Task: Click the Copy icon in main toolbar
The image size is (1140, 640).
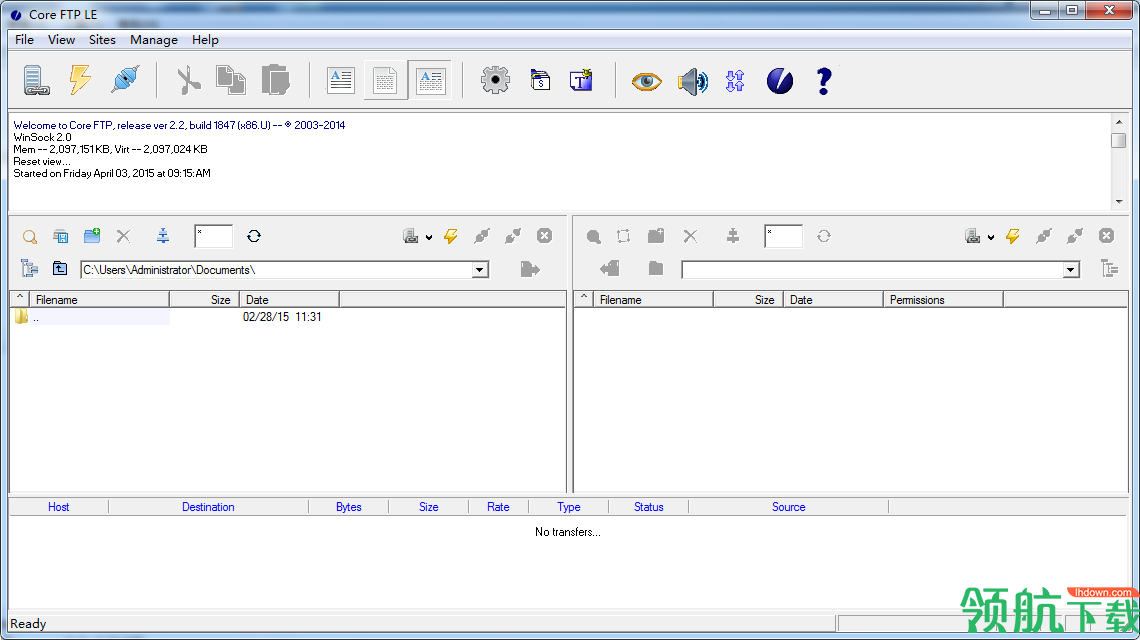Action: (230, 80)
